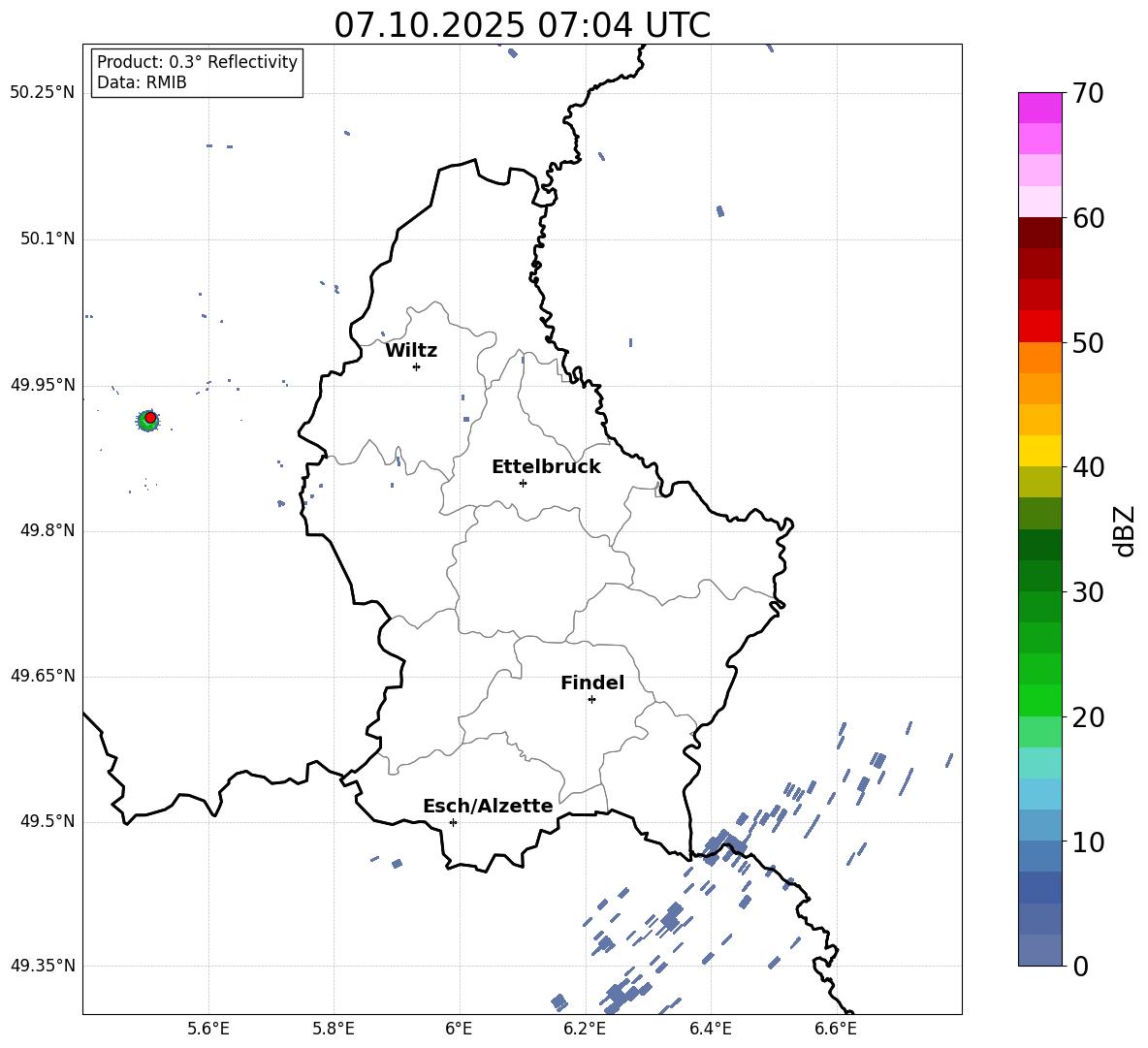The width and height of the screenshot is (1148, 1048).
Task: Click the Ettelbruck cross marker
Action: pos(523,483)
